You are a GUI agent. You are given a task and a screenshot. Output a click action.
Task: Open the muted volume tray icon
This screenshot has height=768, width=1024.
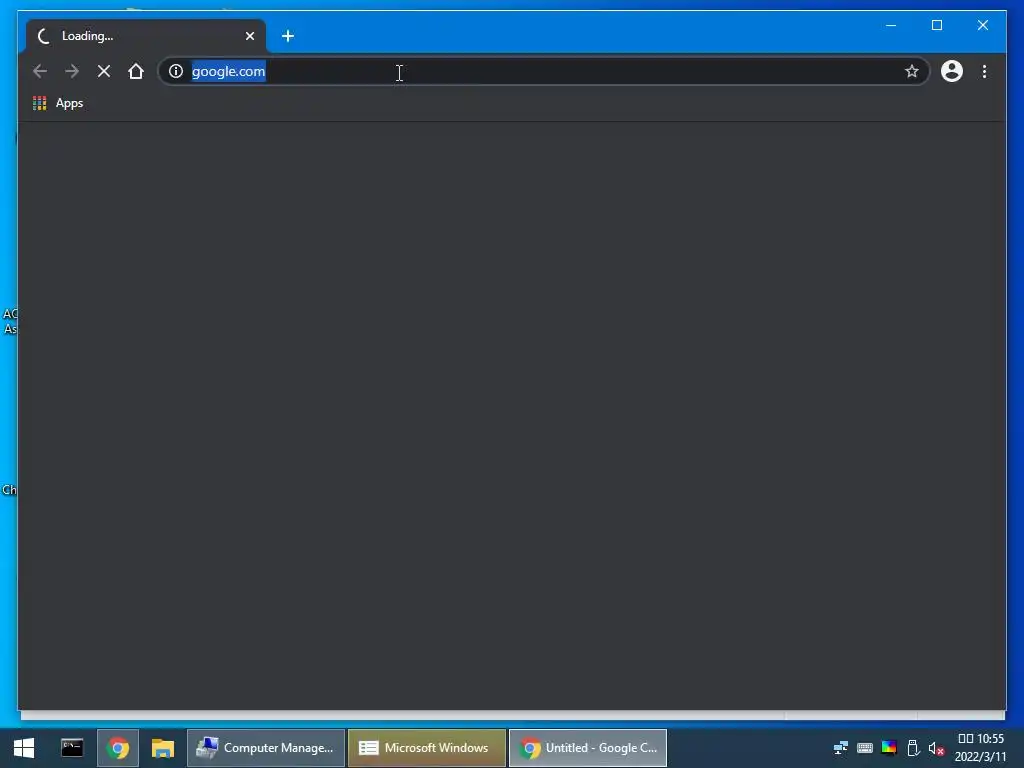click(x=936, y=748)
